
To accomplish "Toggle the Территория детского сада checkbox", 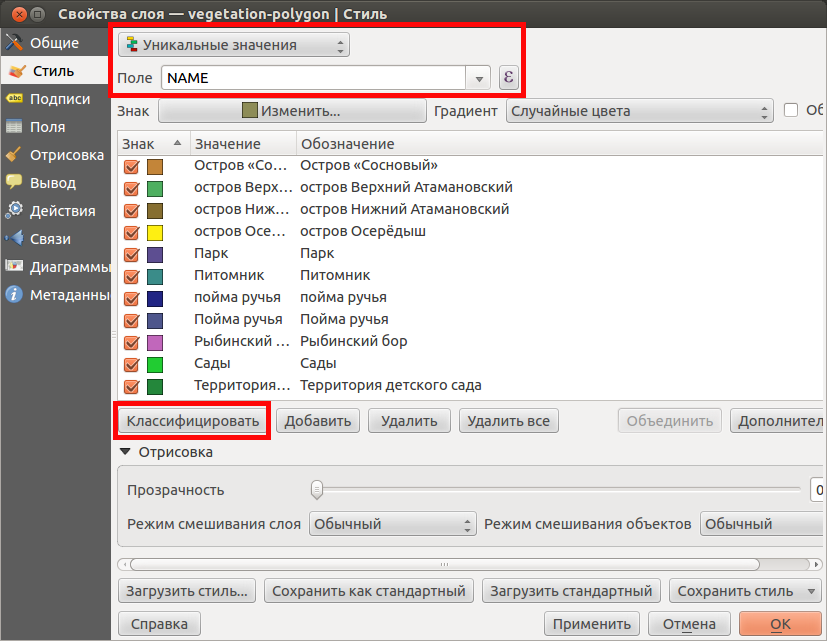I will point(131,387).
